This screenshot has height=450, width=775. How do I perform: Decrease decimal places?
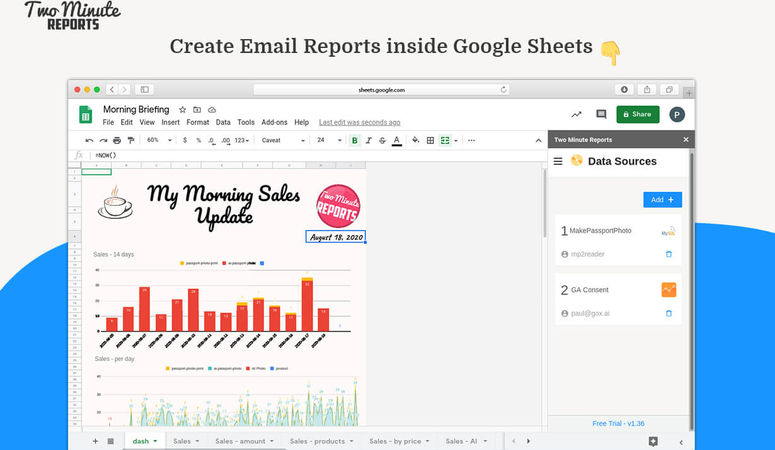[x=212, y=140]
